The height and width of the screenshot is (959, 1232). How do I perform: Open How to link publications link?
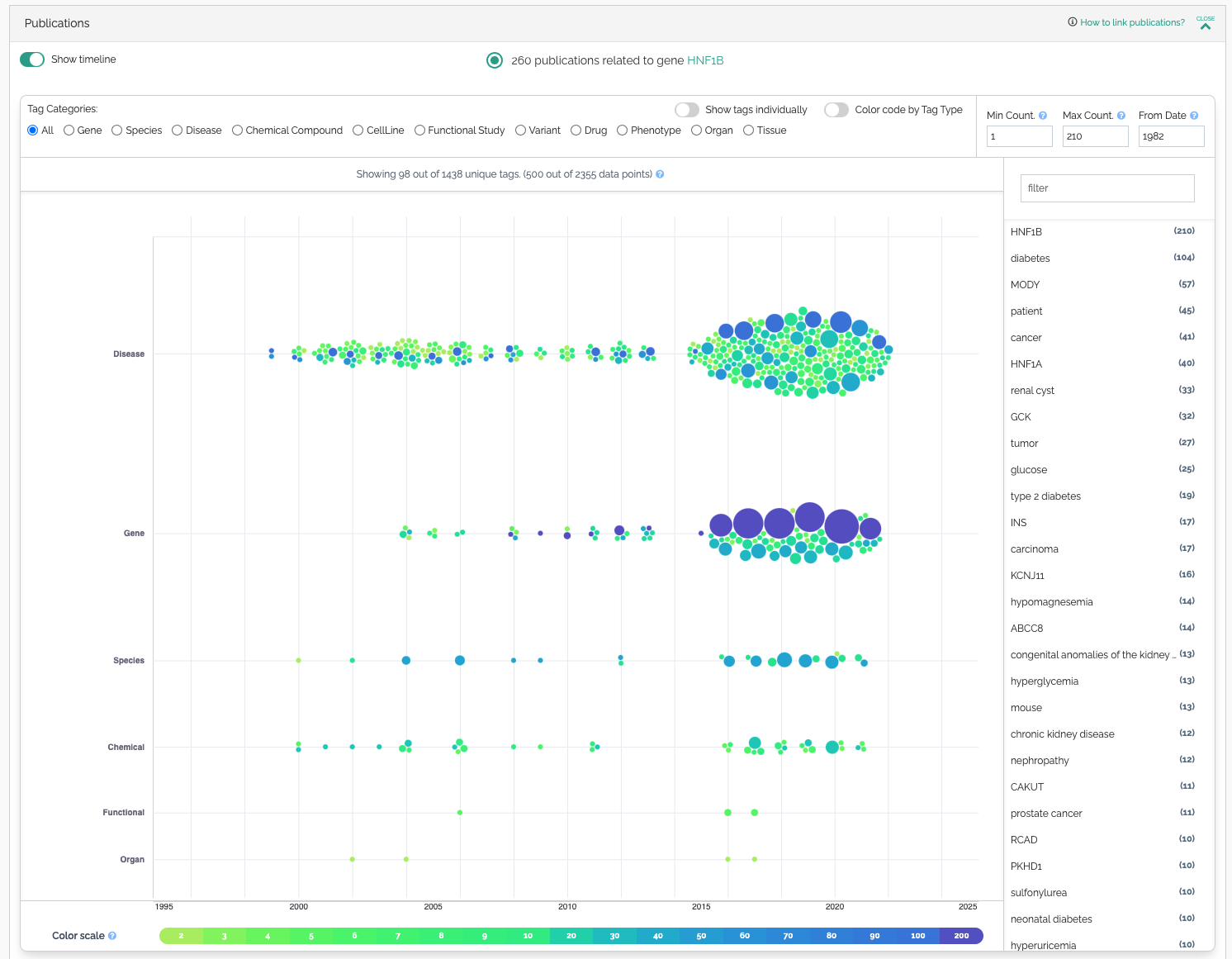[1132, 22]
